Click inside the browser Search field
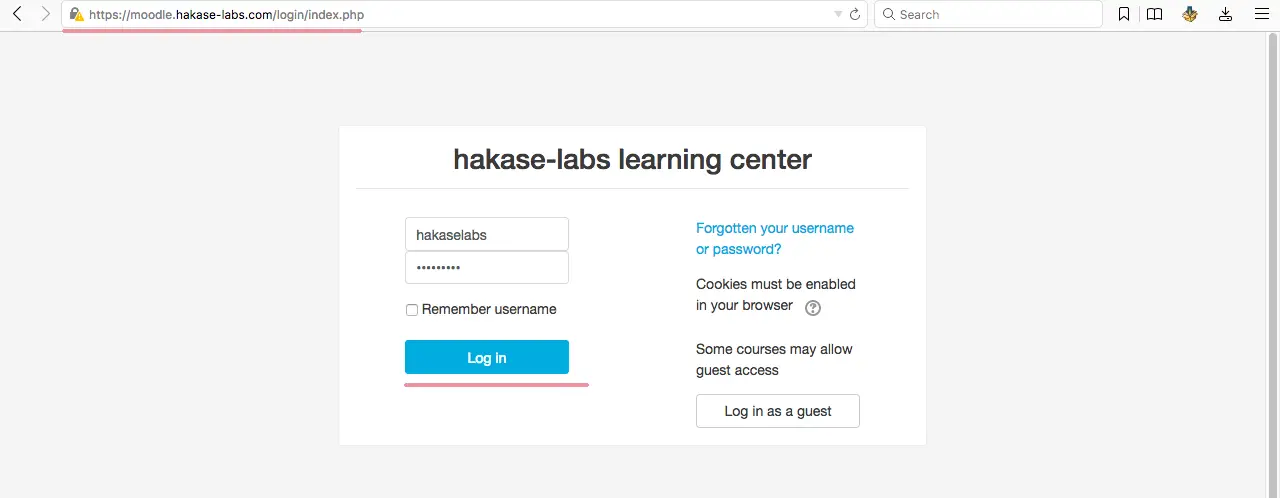1280x498 pixels. pyautogui.click(x=988, y=14)
